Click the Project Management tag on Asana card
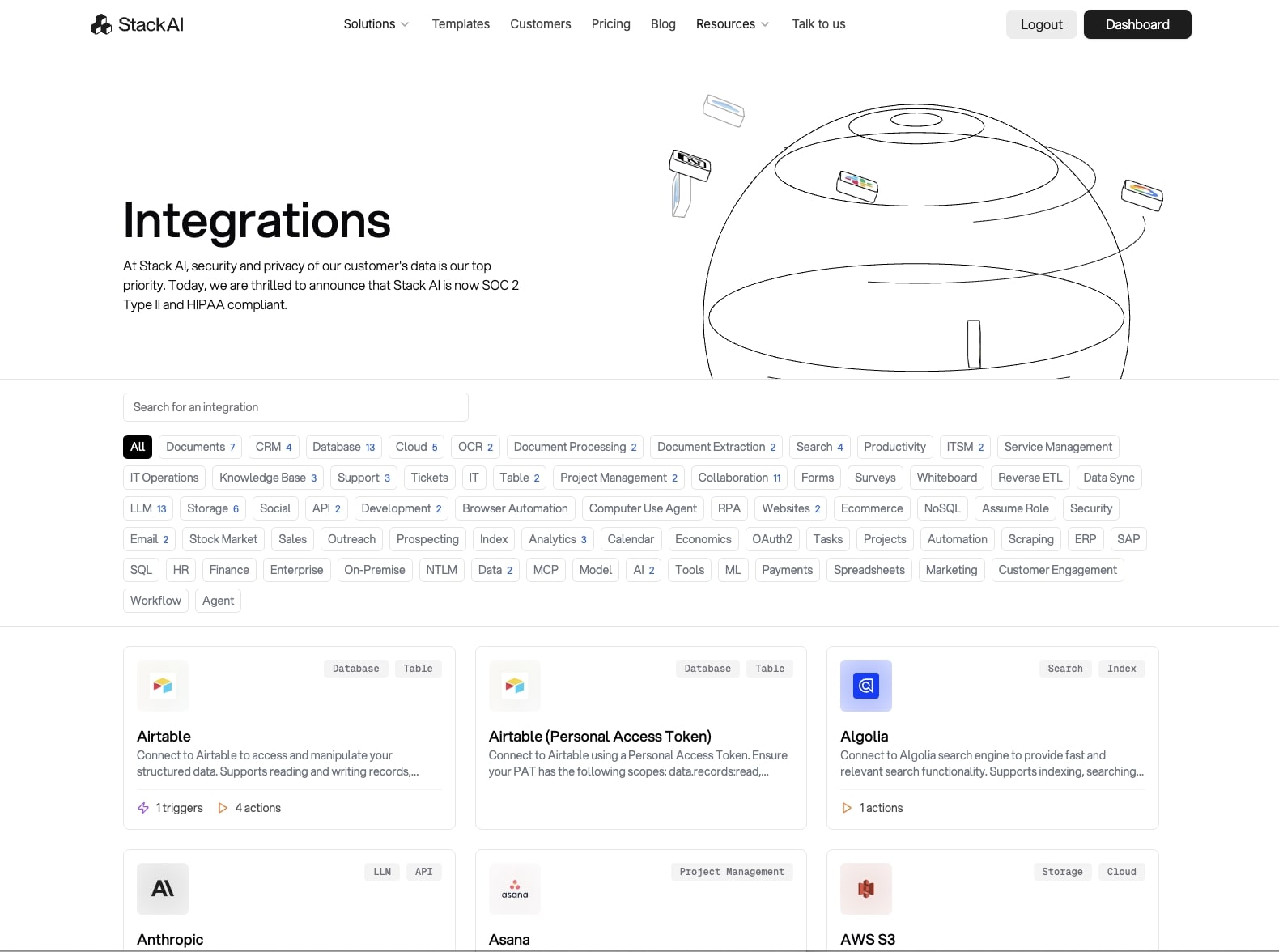 click(732, 872)
